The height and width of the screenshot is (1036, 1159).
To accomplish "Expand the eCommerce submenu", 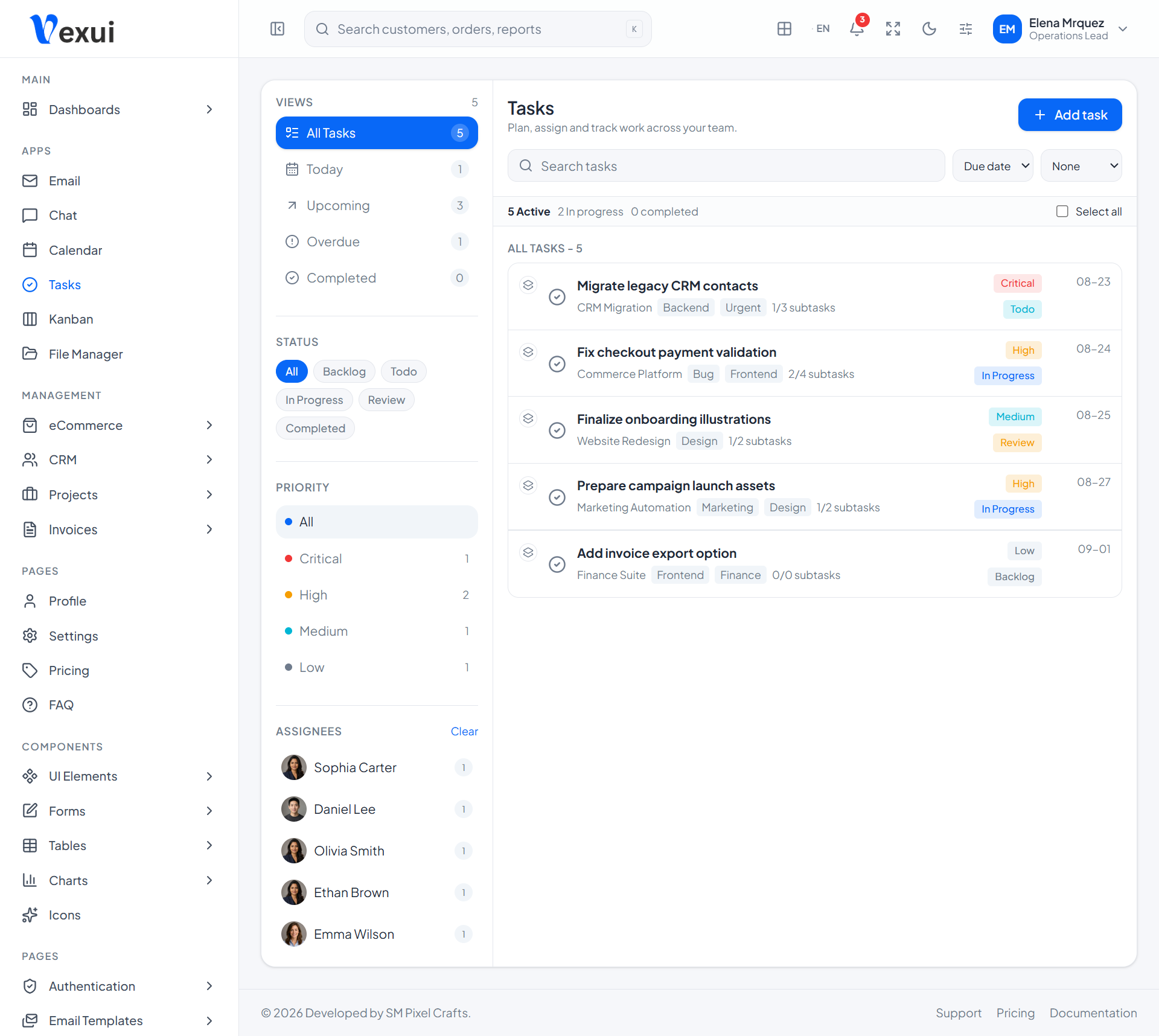I will pos(120,426).
